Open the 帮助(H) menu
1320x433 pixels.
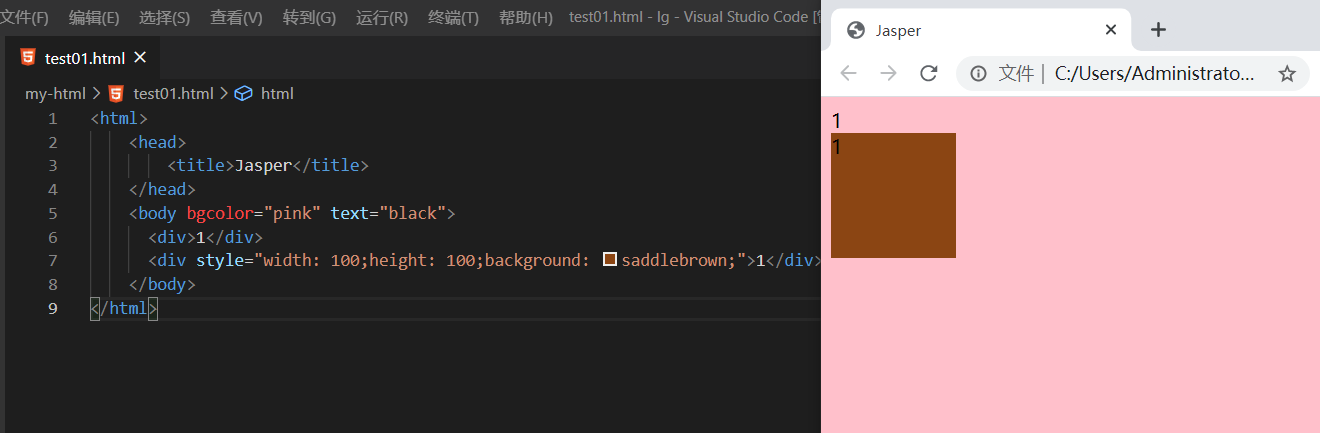pos(525,18)
